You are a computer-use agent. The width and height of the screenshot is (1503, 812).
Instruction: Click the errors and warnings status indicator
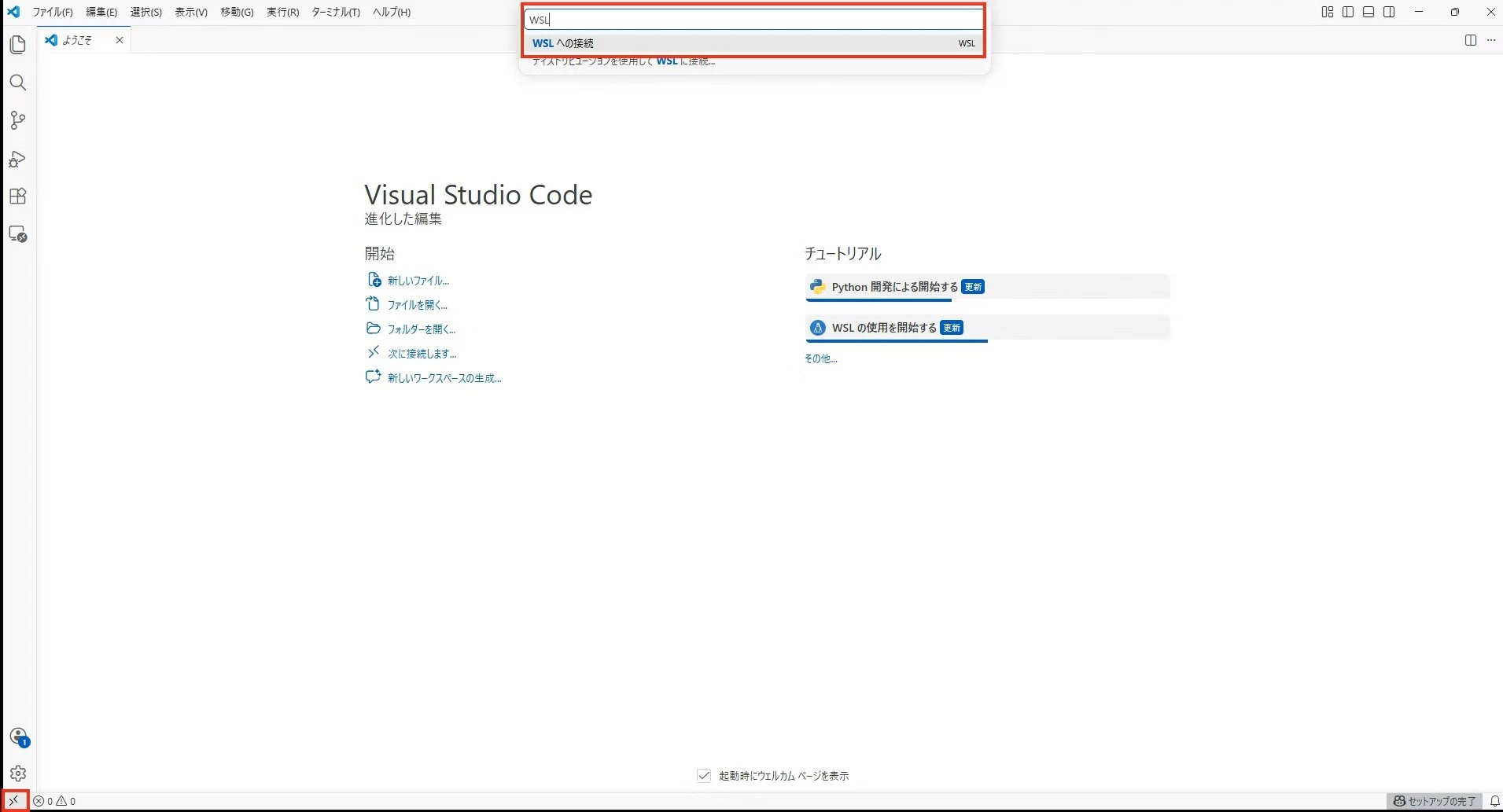[55, 801]
